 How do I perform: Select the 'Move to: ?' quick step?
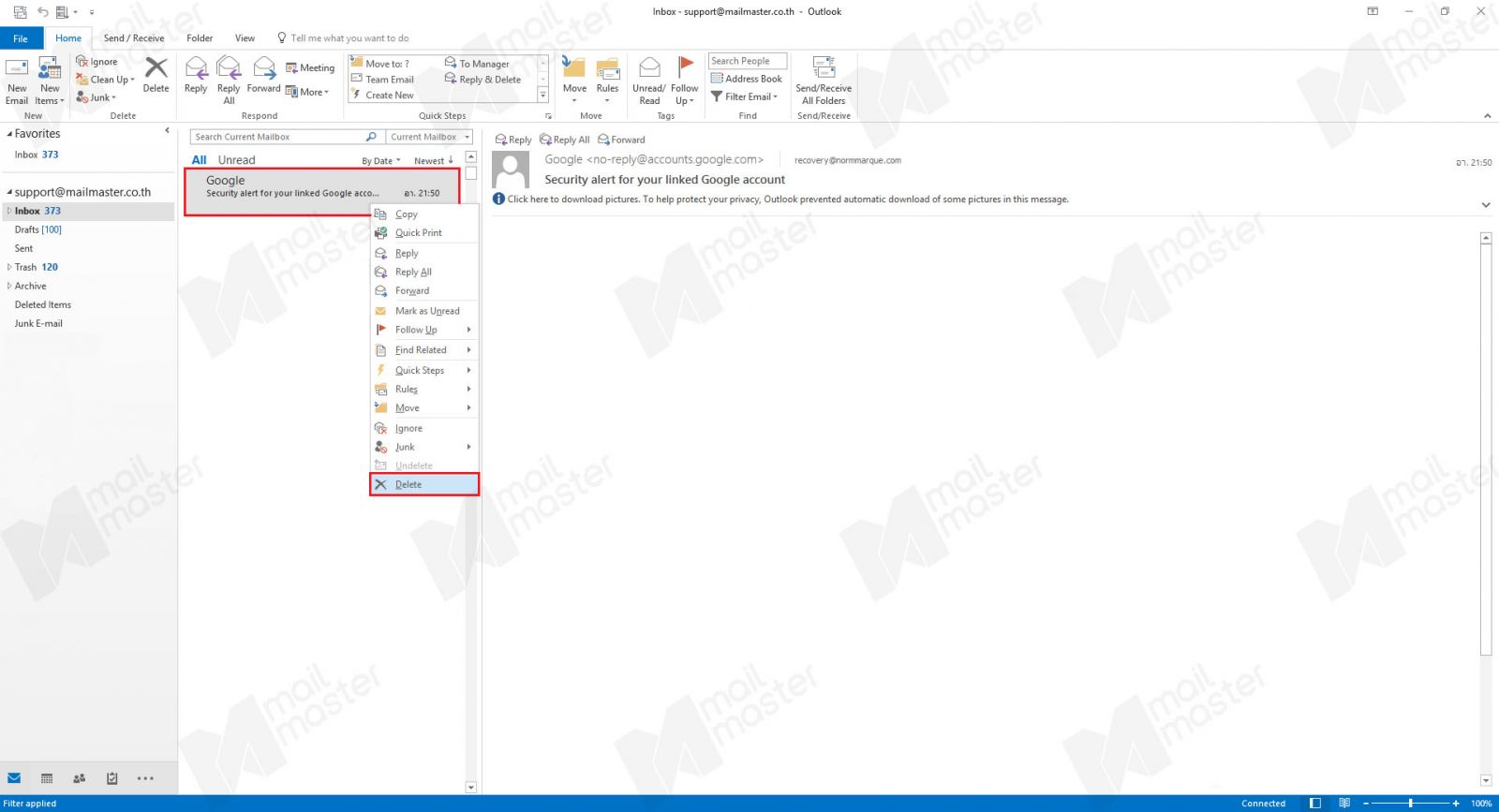pyautogui.click(x=380, y=64)
